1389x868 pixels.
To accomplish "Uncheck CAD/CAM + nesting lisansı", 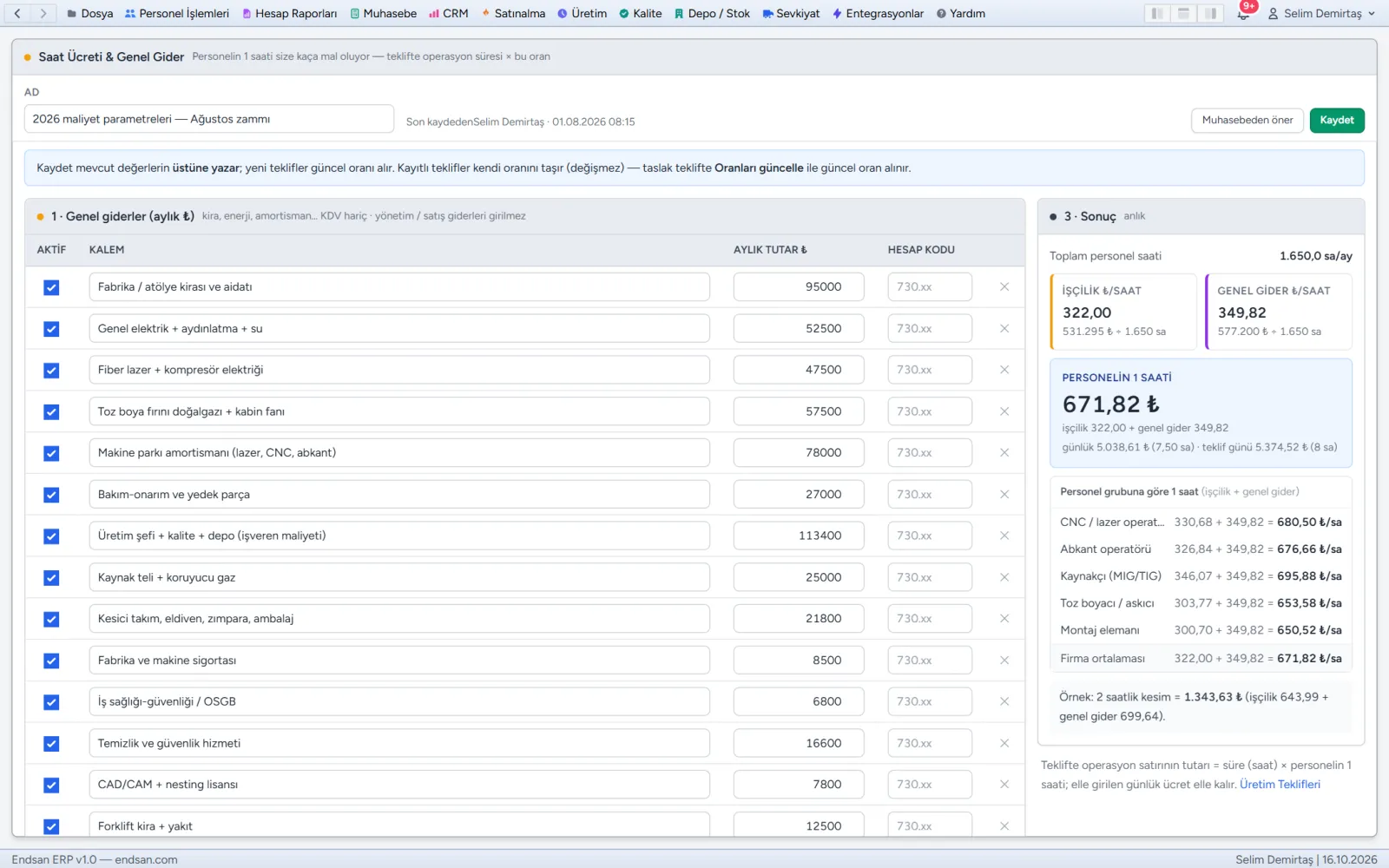I will click(51, 785).
